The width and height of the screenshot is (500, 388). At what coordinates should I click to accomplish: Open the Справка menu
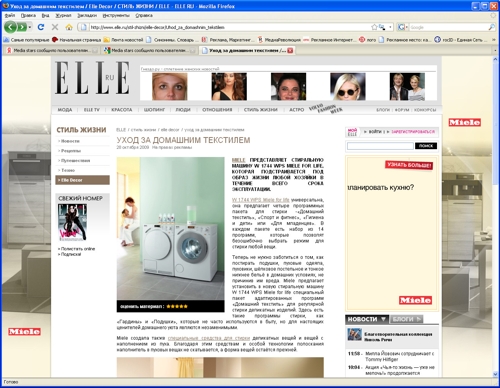coord(144,15)
